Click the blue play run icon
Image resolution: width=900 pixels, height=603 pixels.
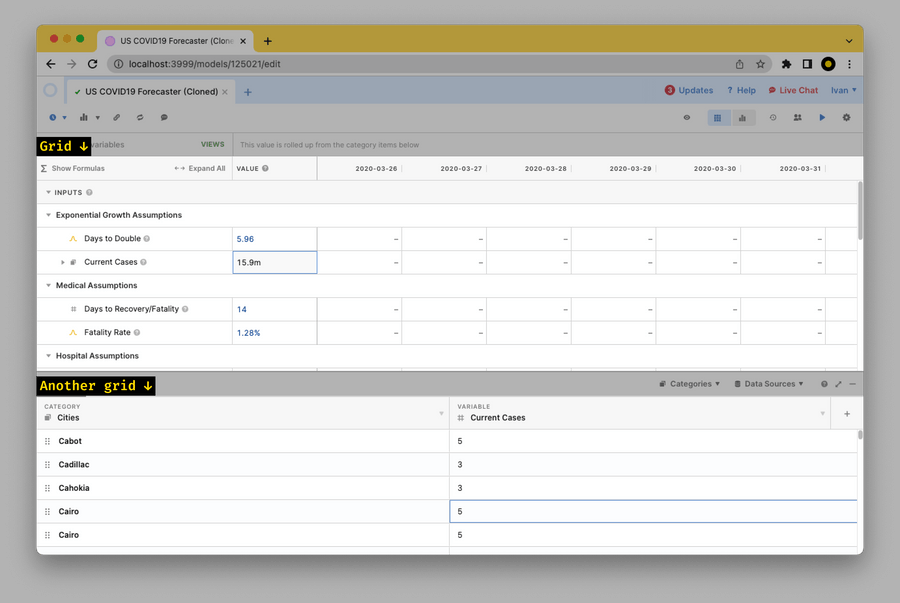coord(822,118)
